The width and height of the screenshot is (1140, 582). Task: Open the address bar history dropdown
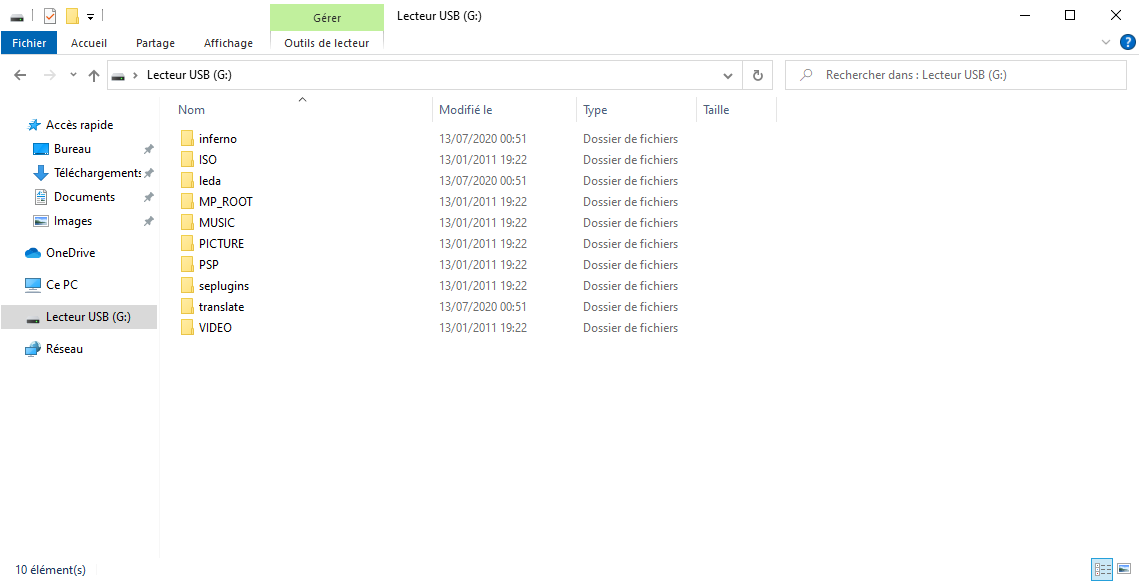(728, 75)
